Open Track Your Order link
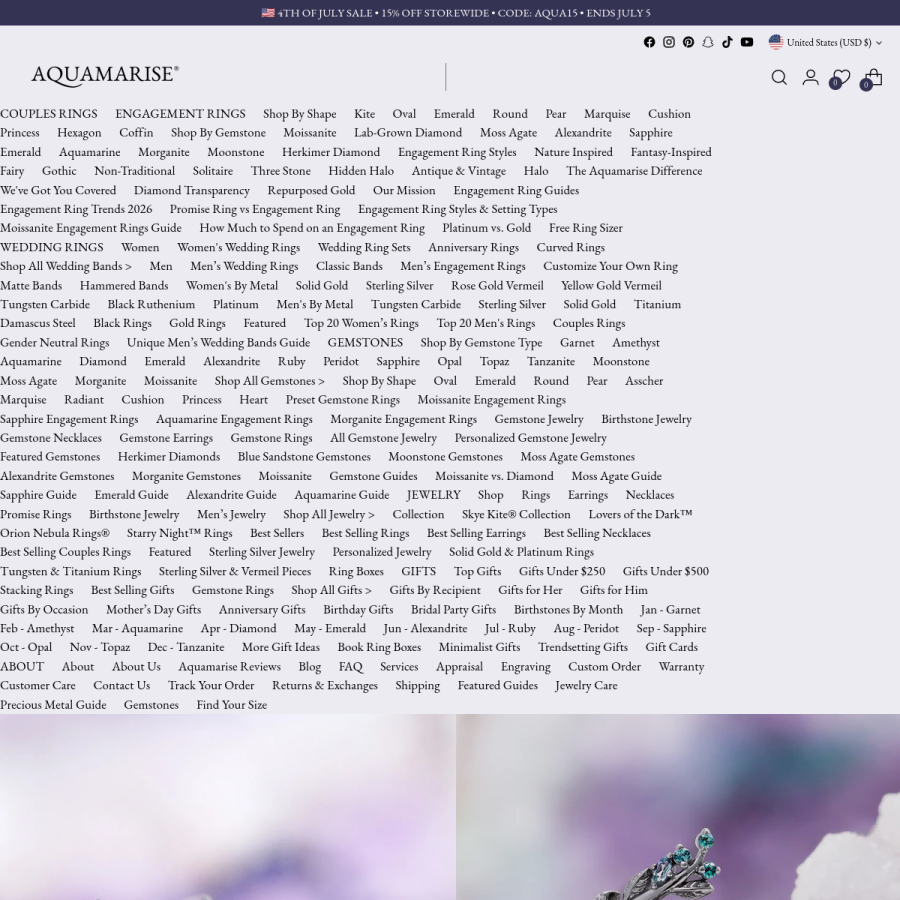Viewport: 900px width, 900px height. point(211,685)
